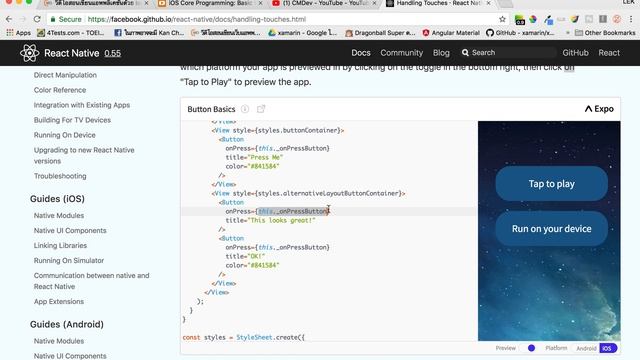Open the bookmarks overflow chevron
The image size is (640, 360).
[567, 33]
